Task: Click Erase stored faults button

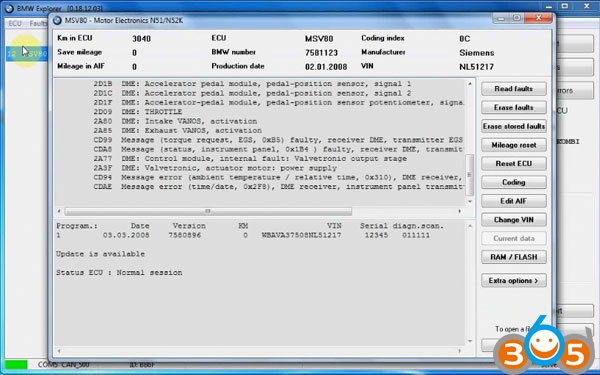Action: coord(514,126)
